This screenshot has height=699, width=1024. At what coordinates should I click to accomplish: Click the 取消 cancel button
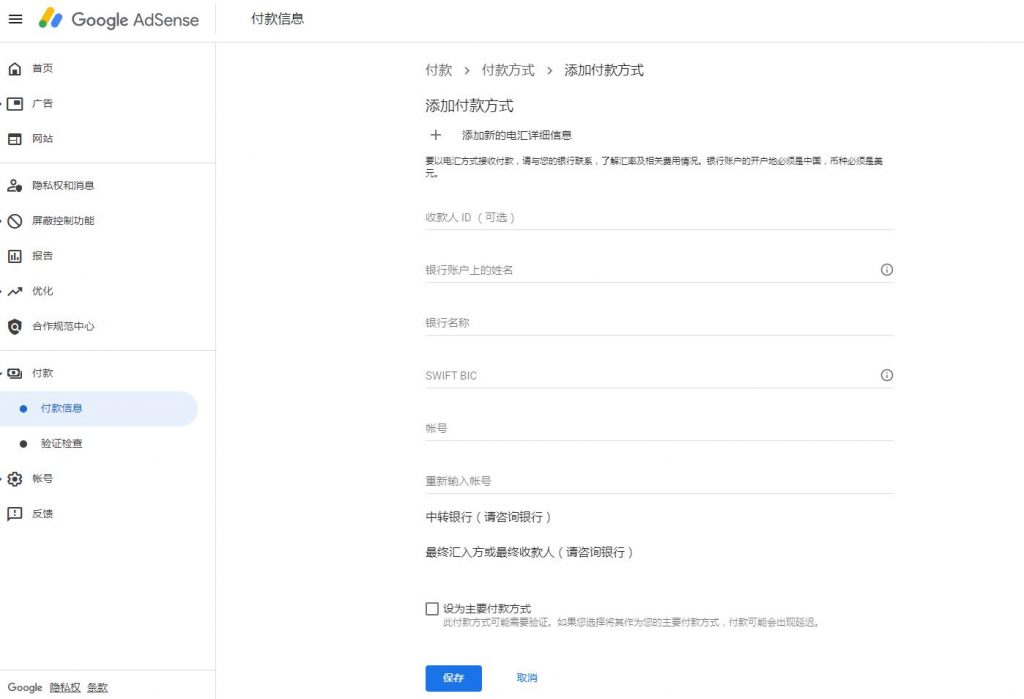pyautogui.click(x=526, y=678)
